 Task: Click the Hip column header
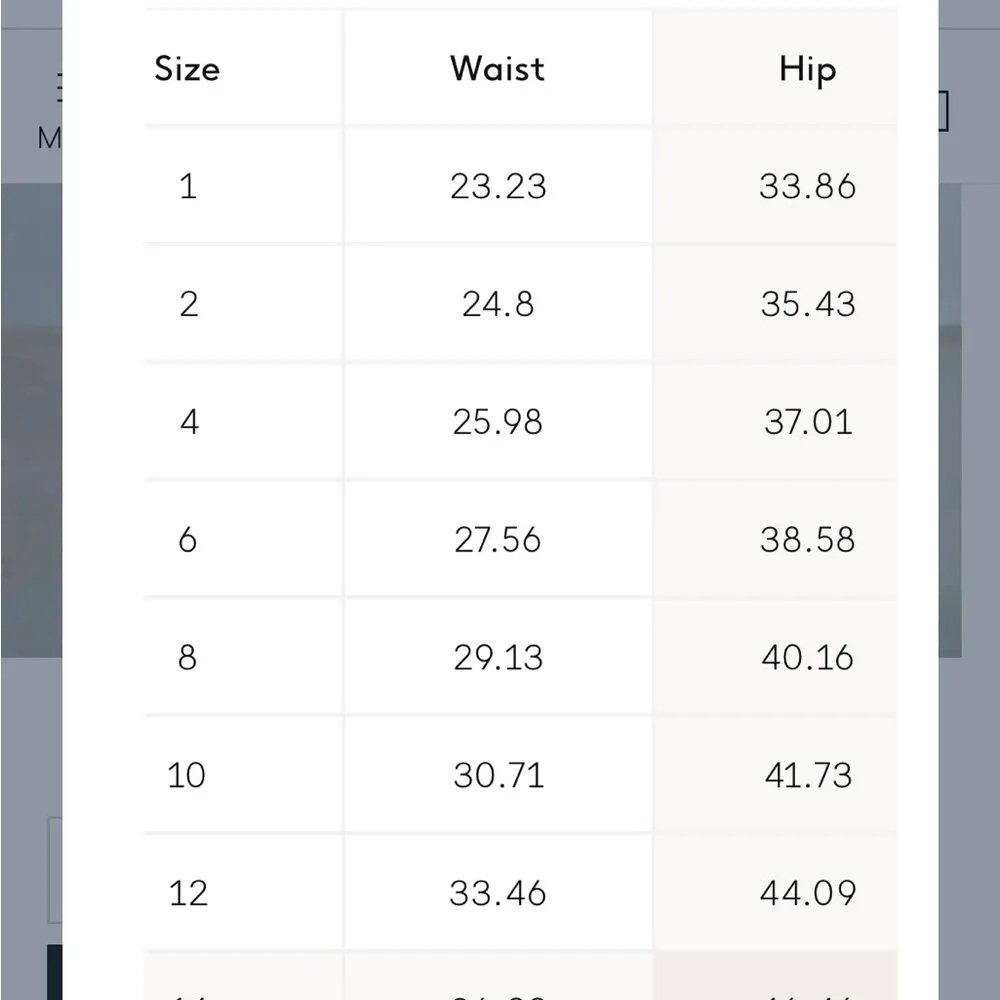click(807, 70)
